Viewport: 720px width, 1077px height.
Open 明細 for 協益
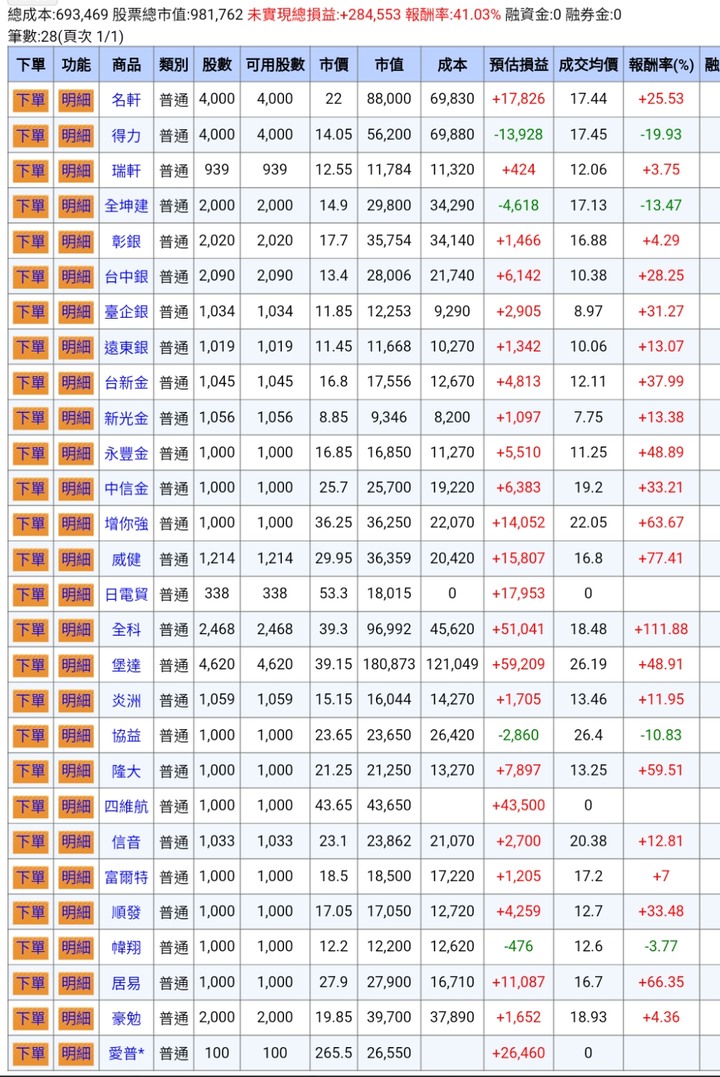[76, 736]
